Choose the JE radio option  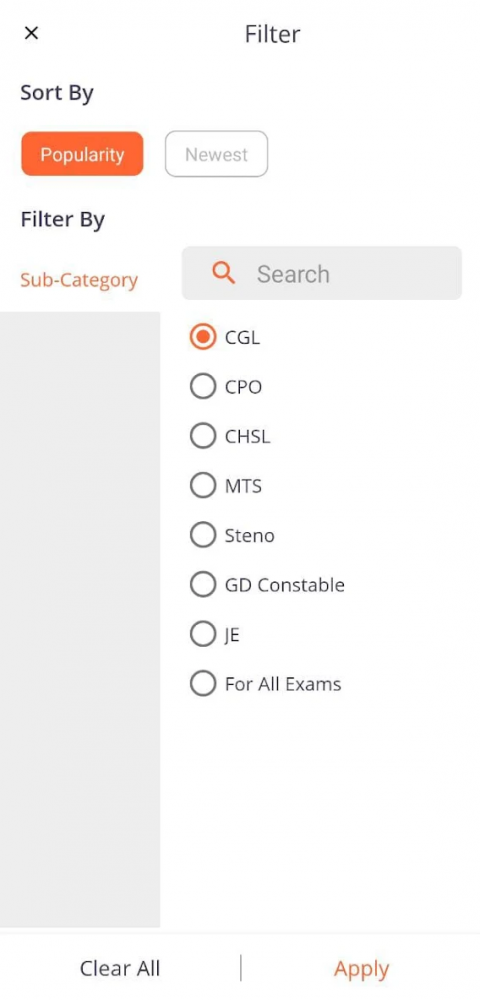[x=203, y=635]
